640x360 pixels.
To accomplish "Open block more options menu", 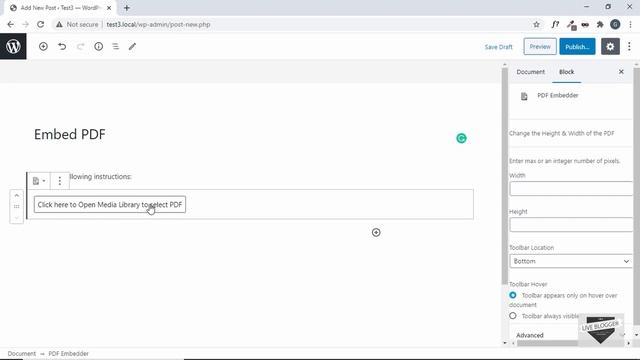I will [x=60, y=181].
